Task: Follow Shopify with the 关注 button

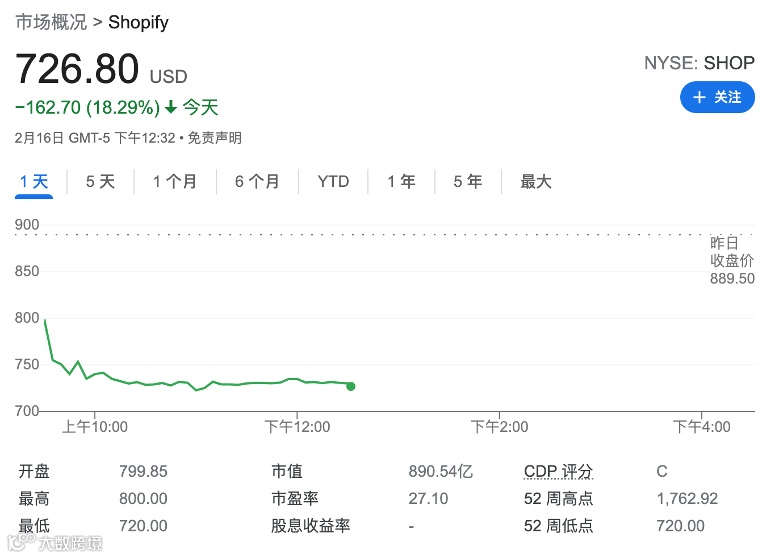Action: [717, 97]
